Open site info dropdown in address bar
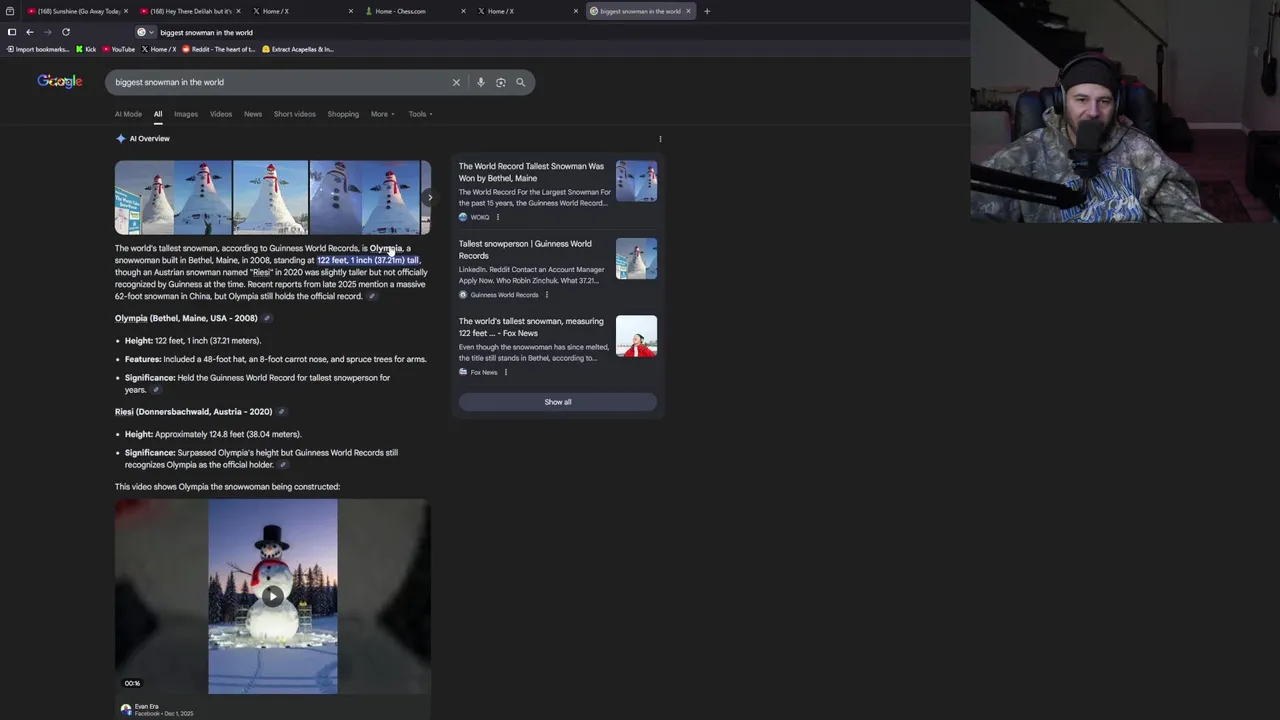This screenshot has height=720, width=1280. coord(146,32)
